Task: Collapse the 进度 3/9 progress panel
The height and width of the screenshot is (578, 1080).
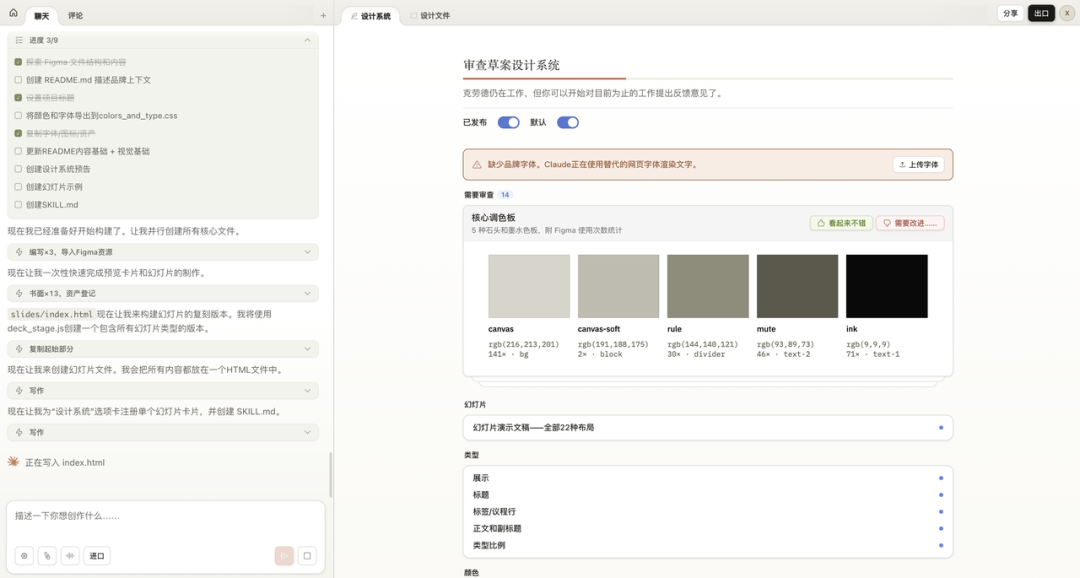Action: click(x=307, y=41)
